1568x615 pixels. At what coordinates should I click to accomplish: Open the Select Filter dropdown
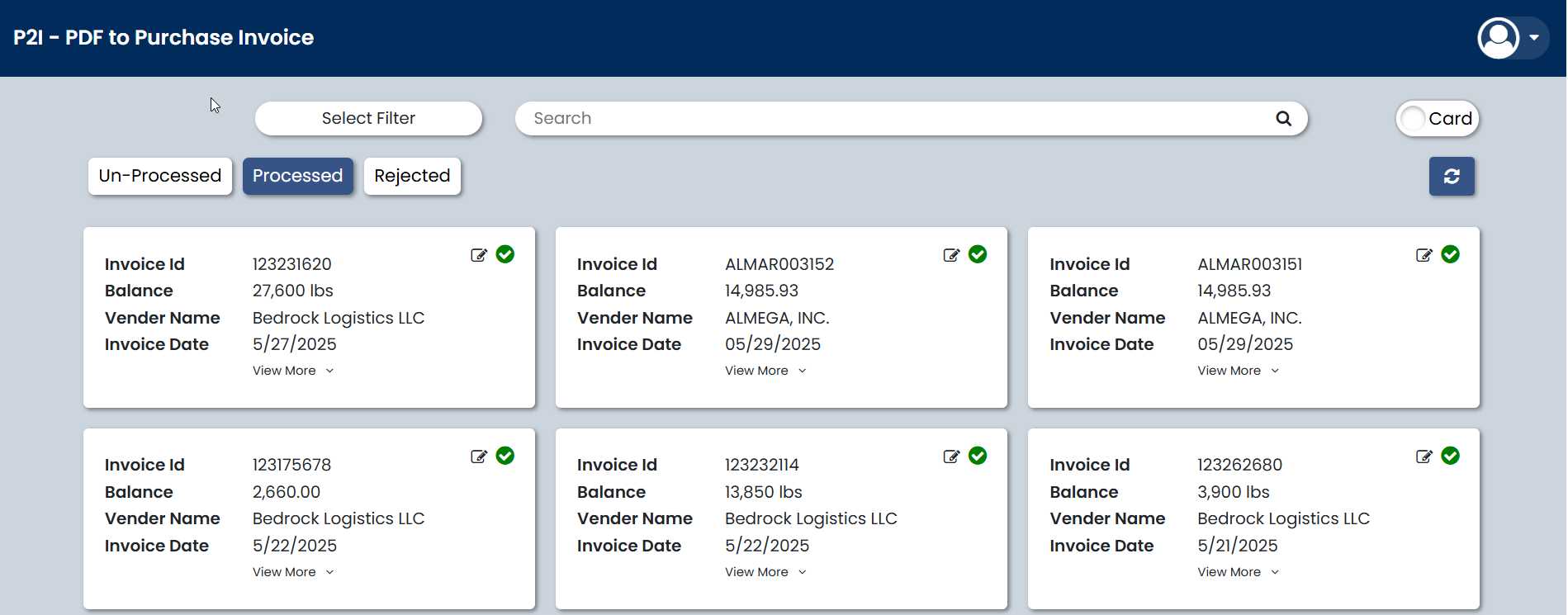[368, 118]
